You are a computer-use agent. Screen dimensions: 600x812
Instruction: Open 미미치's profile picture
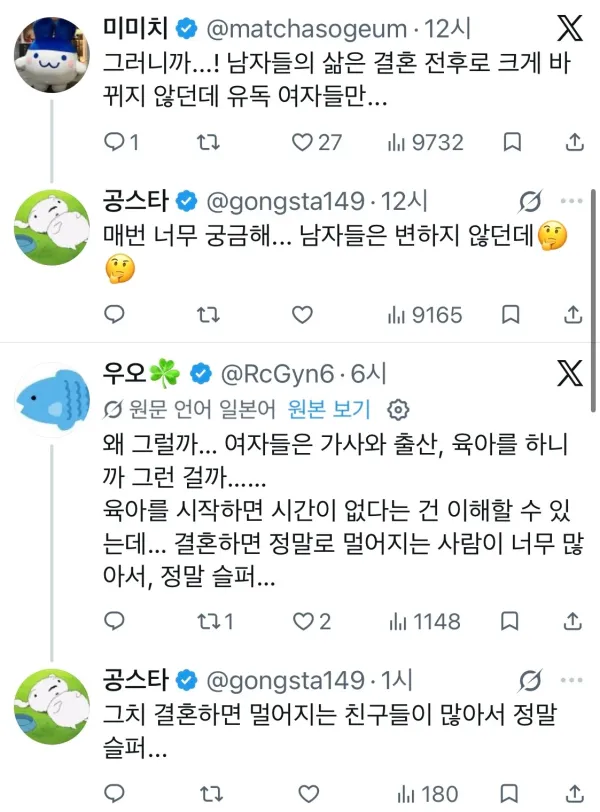point(52,54)
